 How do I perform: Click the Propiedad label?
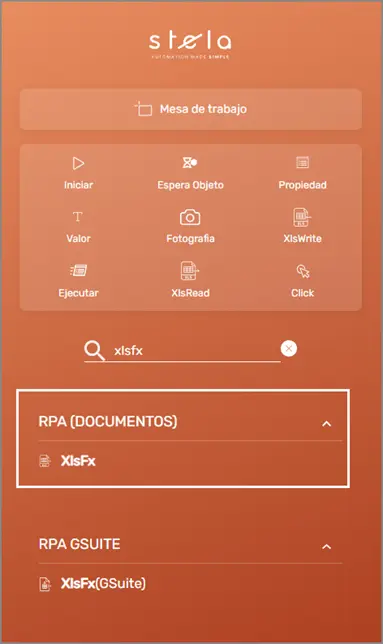(303, 185)
